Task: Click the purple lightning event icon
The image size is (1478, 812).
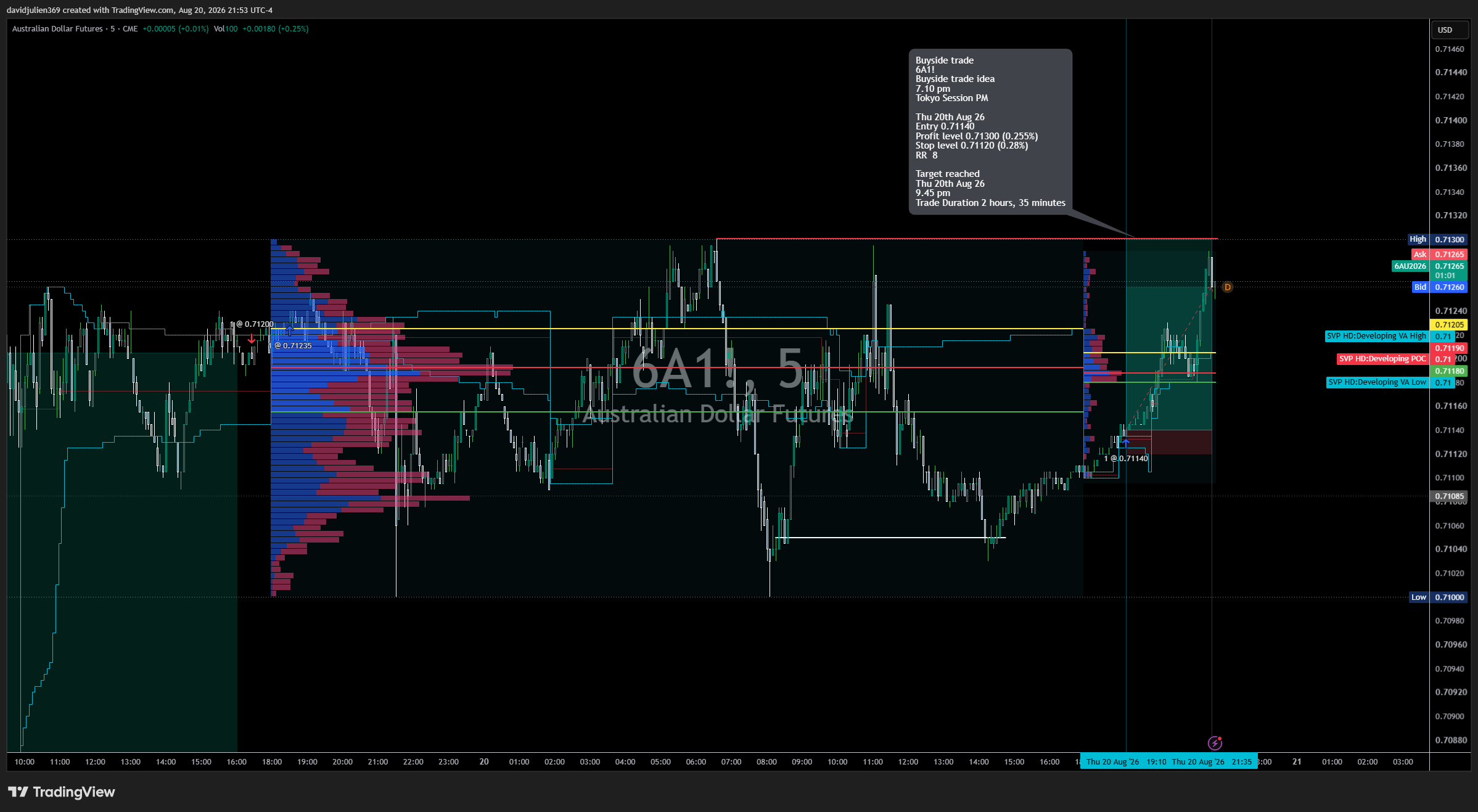Action: pyautogui.click(x=1215, y=743)
